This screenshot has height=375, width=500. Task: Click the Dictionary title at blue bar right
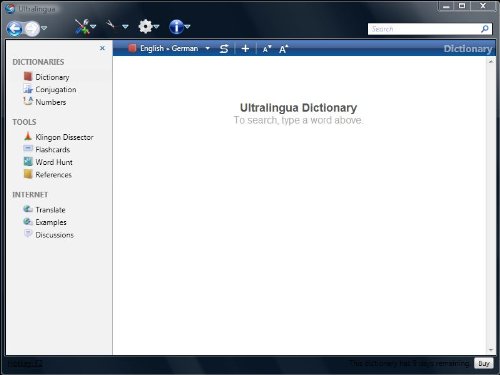tap(468, 49)
